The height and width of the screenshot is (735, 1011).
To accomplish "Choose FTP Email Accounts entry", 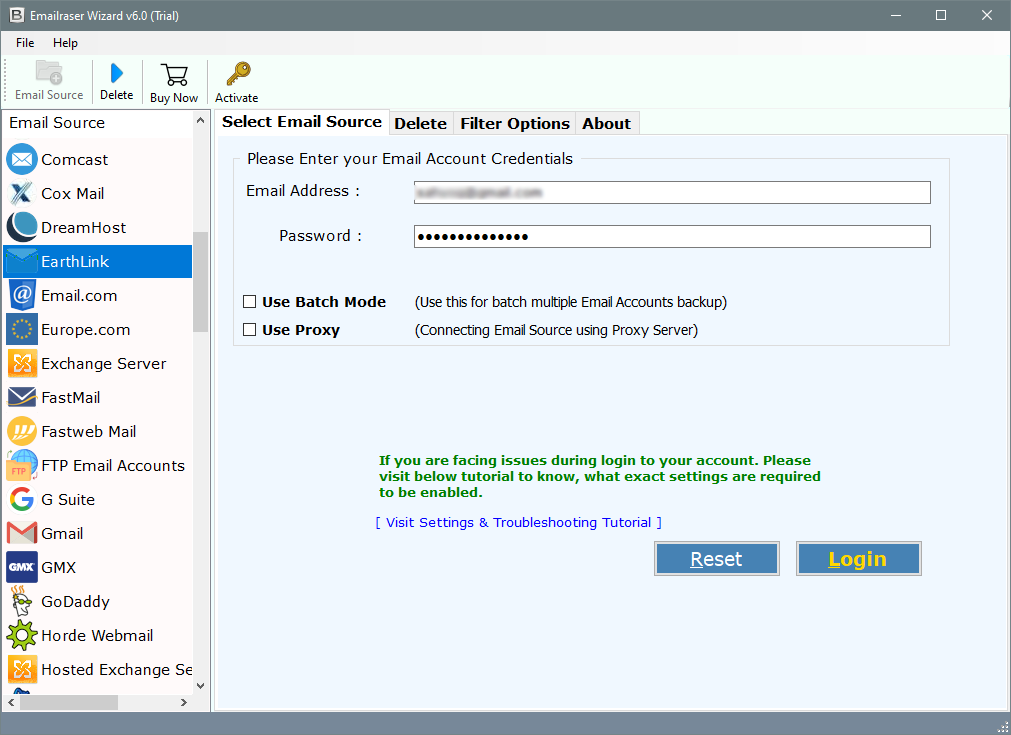I will pos(98,466).
